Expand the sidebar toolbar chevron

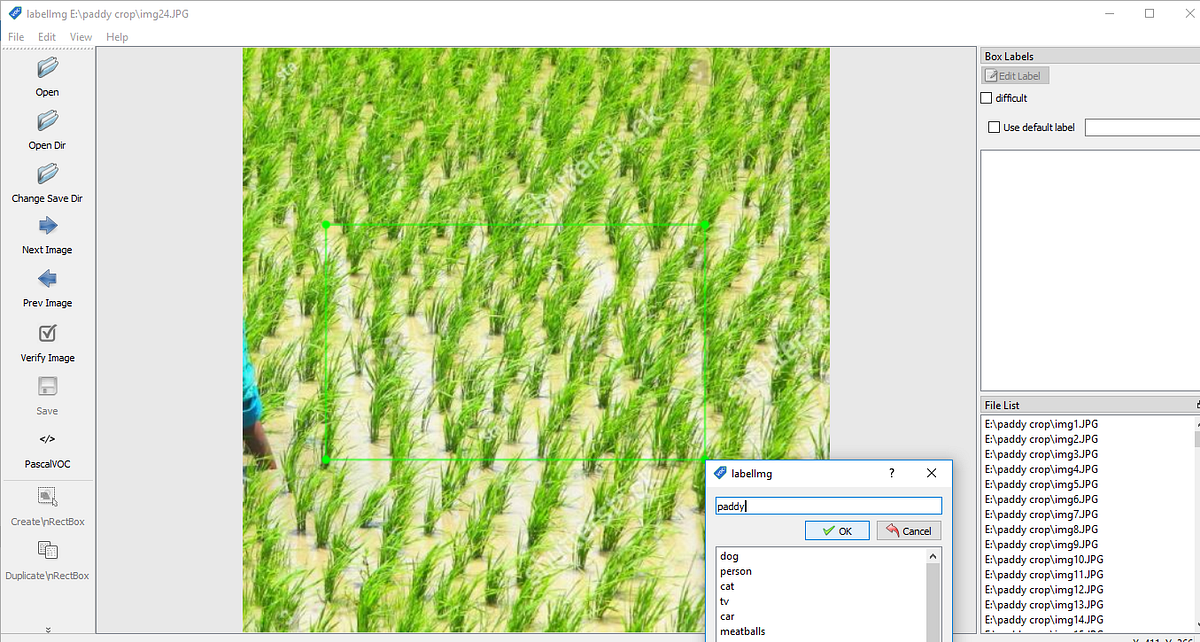46,628
